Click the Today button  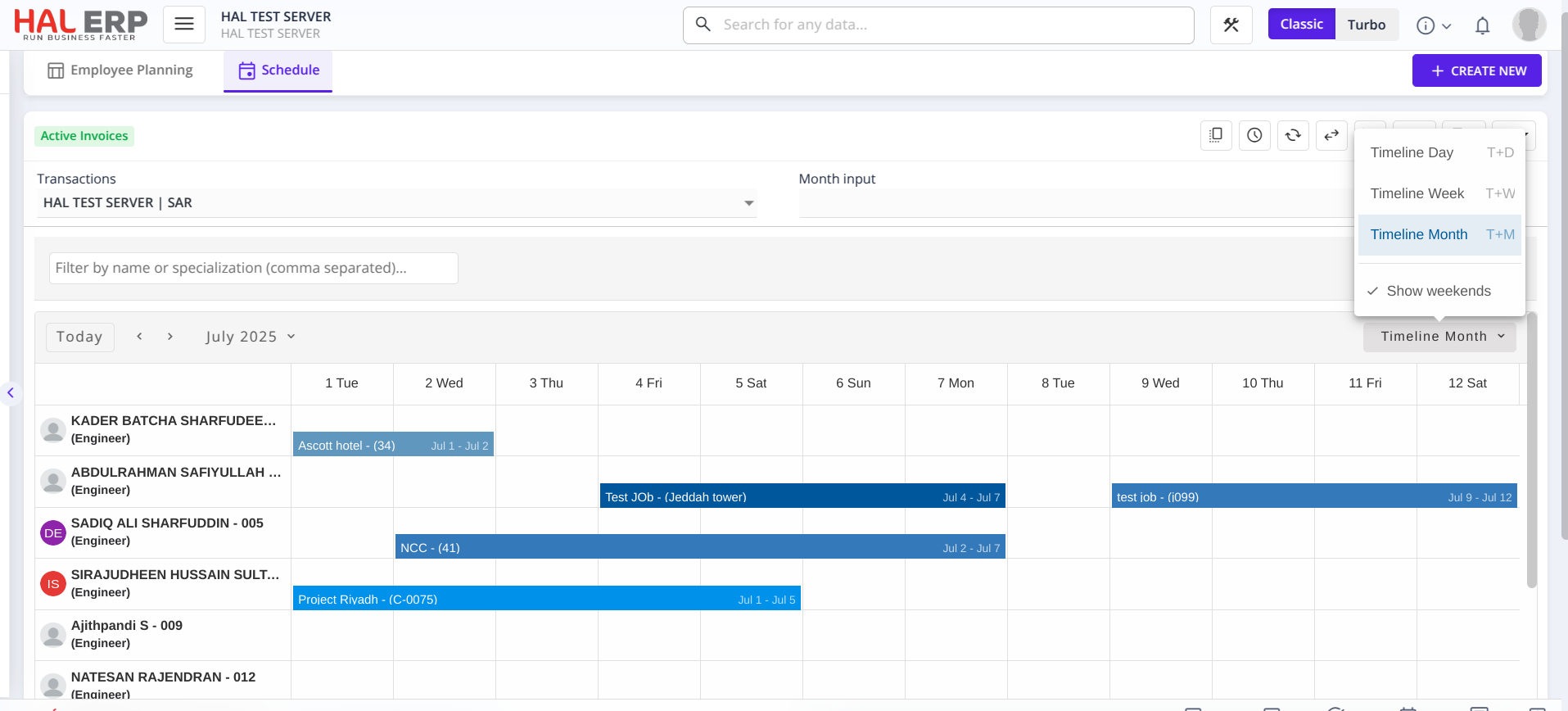pyautogui.click(x=79, y=337)
